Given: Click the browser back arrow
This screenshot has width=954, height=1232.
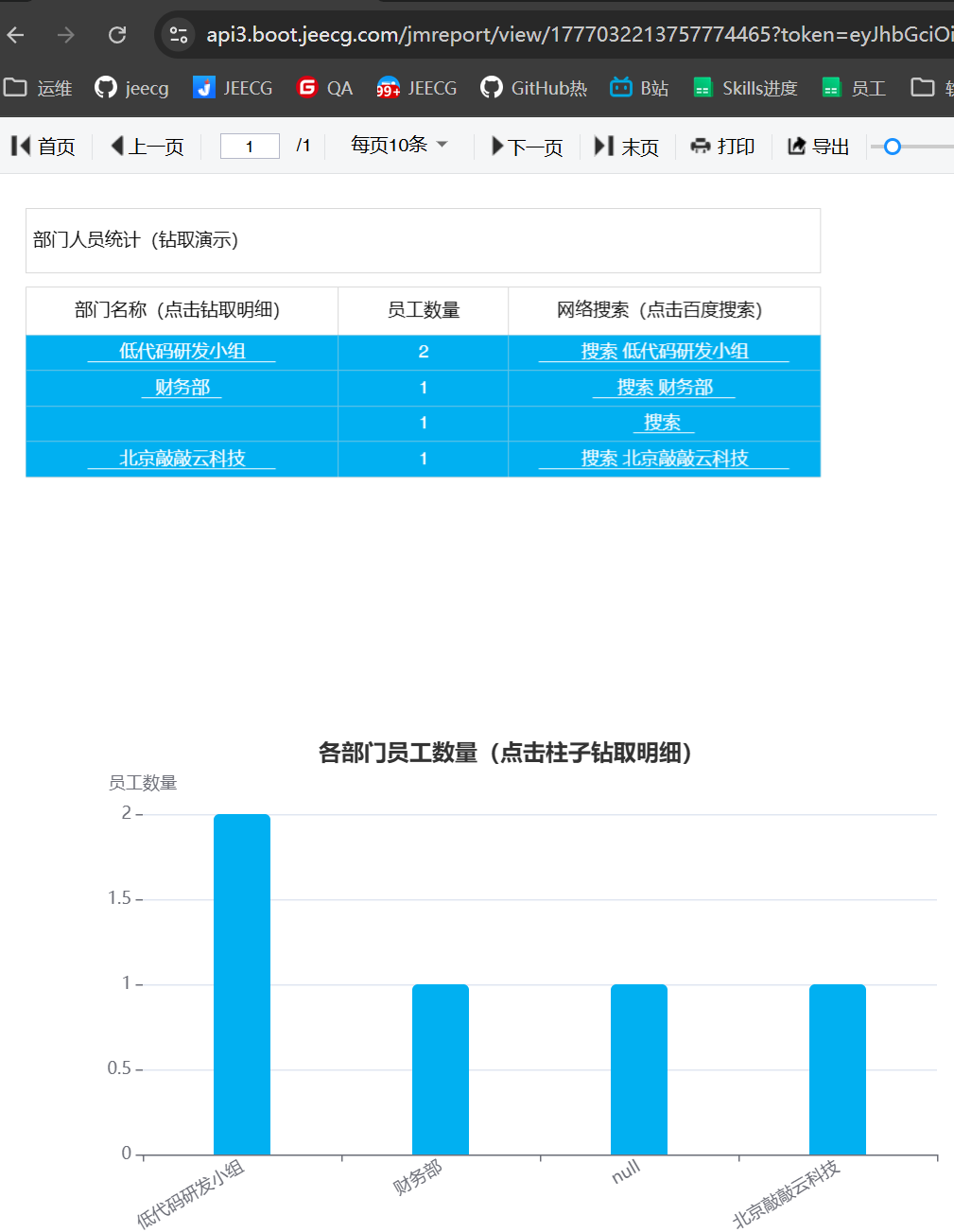Looking at the screenshot, I should coord(15,34).
